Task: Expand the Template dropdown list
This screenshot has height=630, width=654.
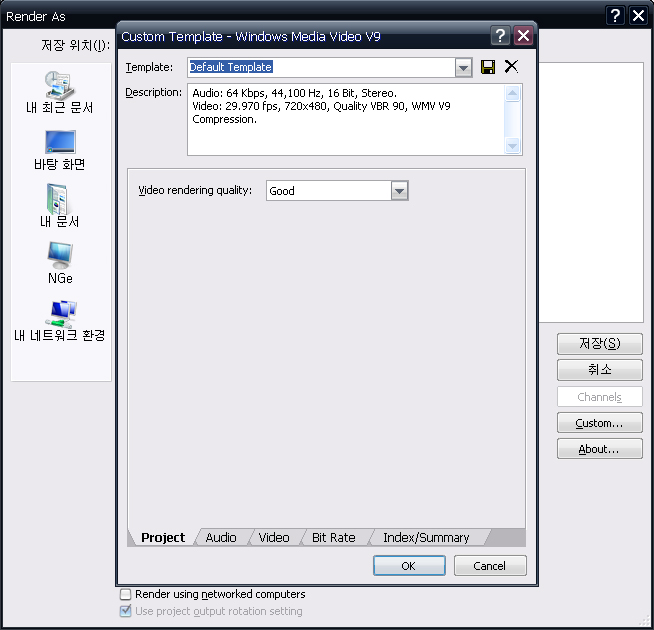Action: tap(463, 67)
